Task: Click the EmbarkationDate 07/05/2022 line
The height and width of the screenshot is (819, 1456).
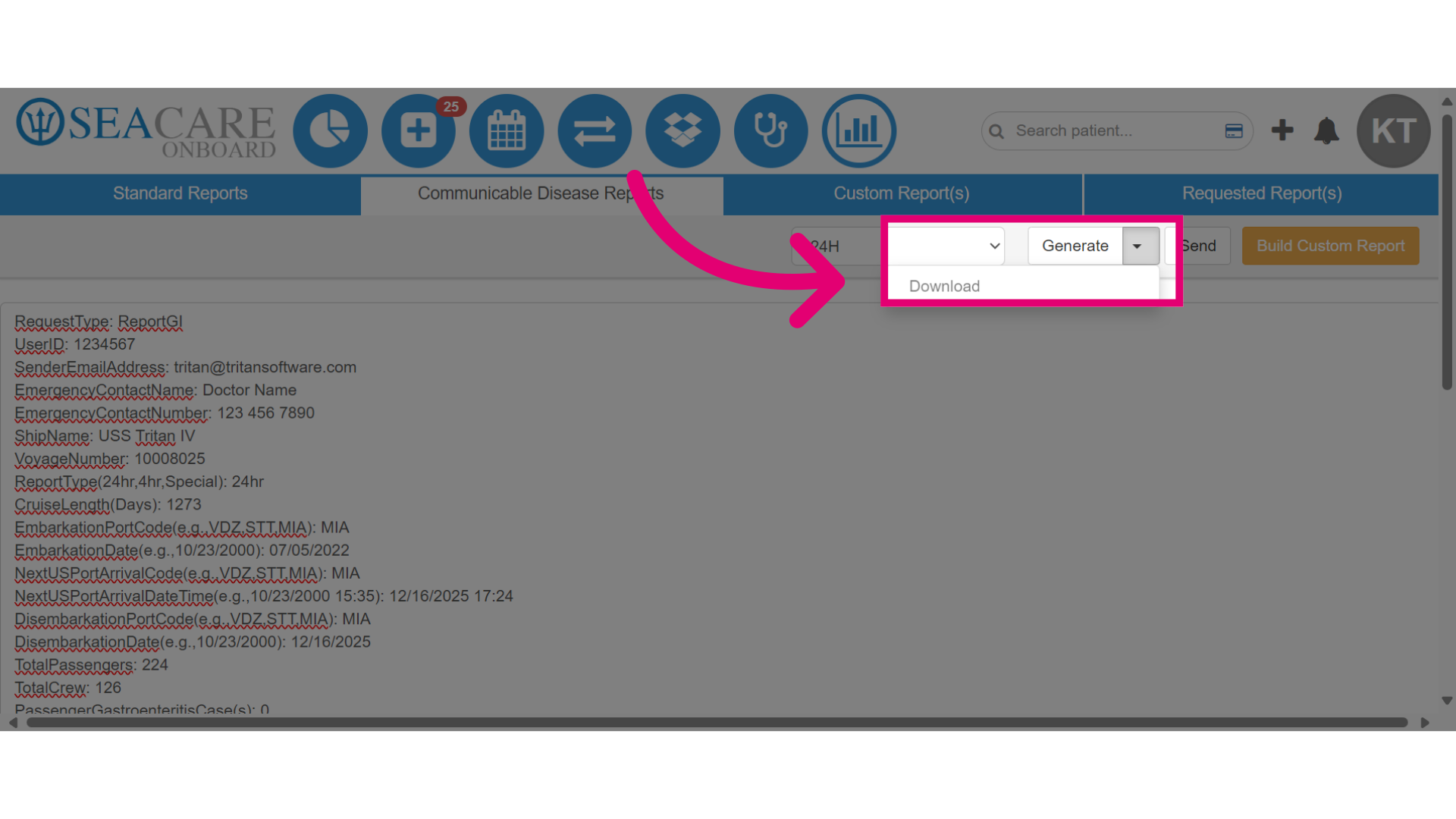Action: click(x=182, y=550)
